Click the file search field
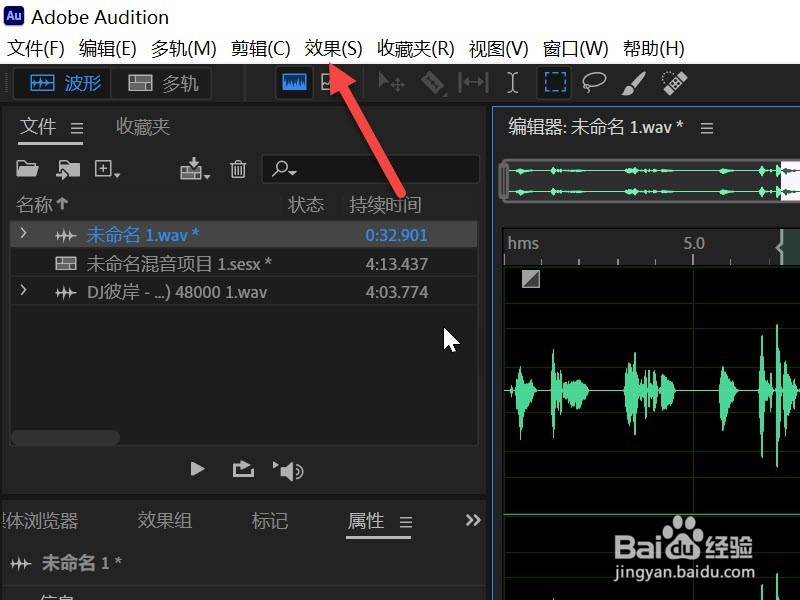This screenshot has width=800, height=600. pyautogui.click(x=371, y=169)
